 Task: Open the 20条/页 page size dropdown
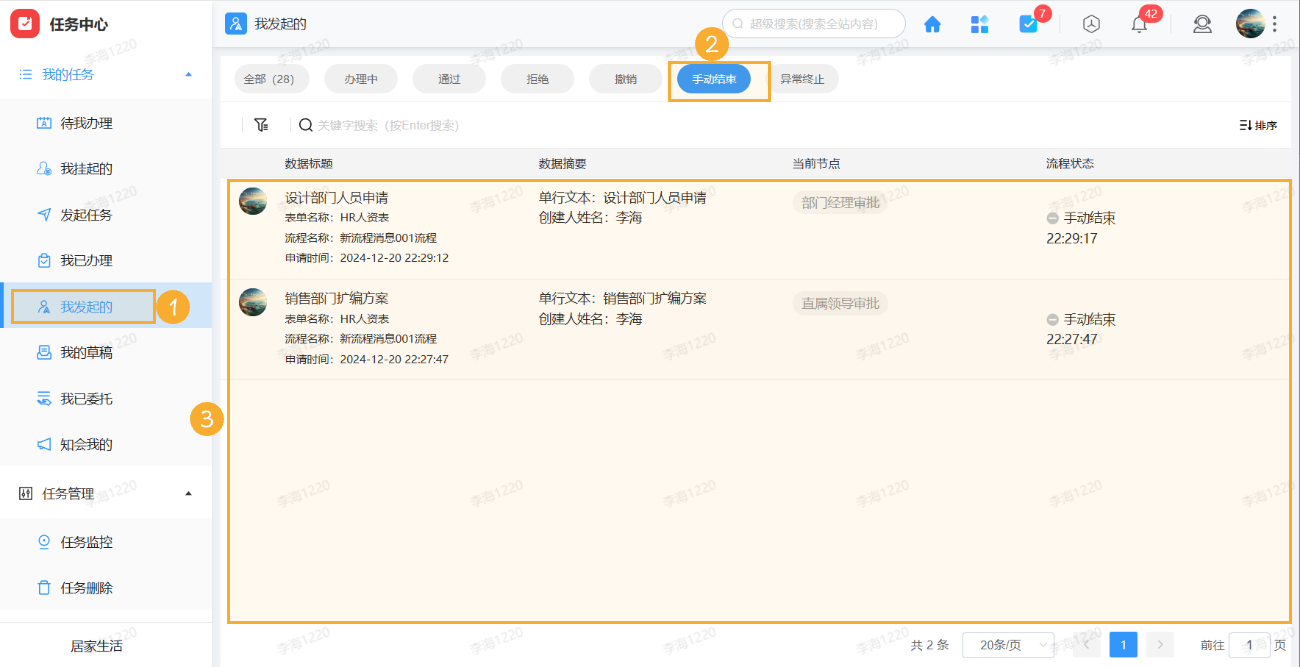pos(1005,644)
